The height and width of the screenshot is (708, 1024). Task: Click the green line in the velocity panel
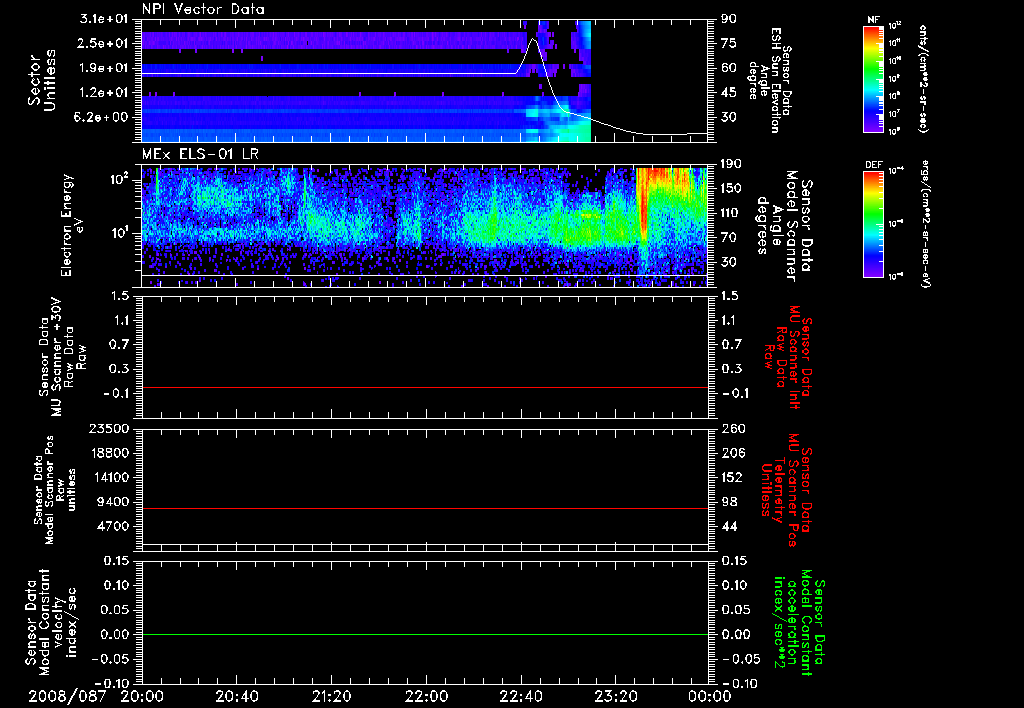(425, 634)
